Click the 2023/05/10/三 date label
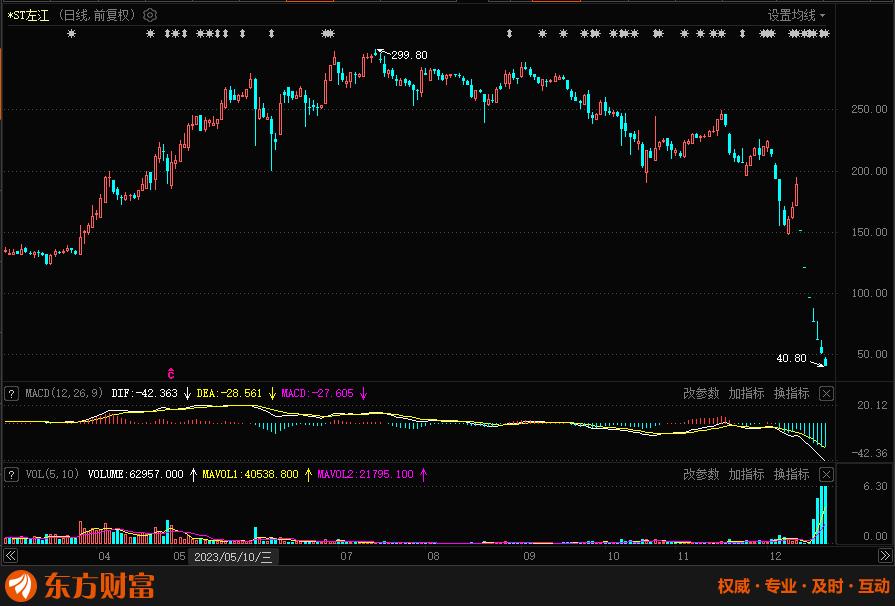Screen dimensions: 895x606 233,557
